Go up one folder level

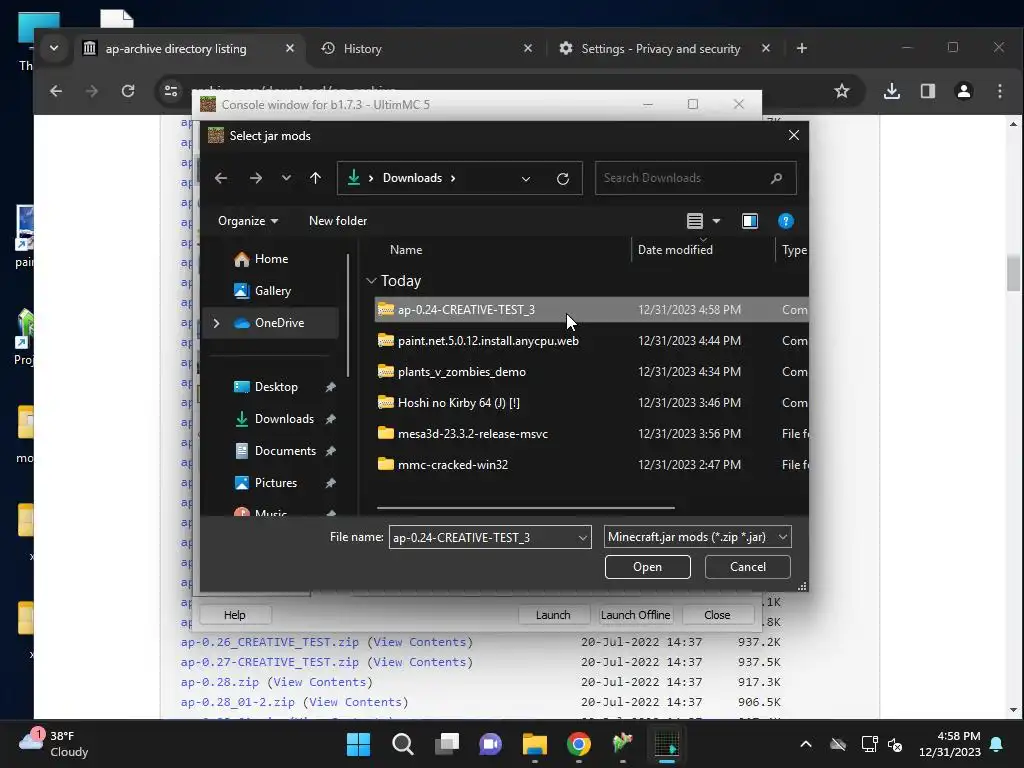[x=315, y=178]
